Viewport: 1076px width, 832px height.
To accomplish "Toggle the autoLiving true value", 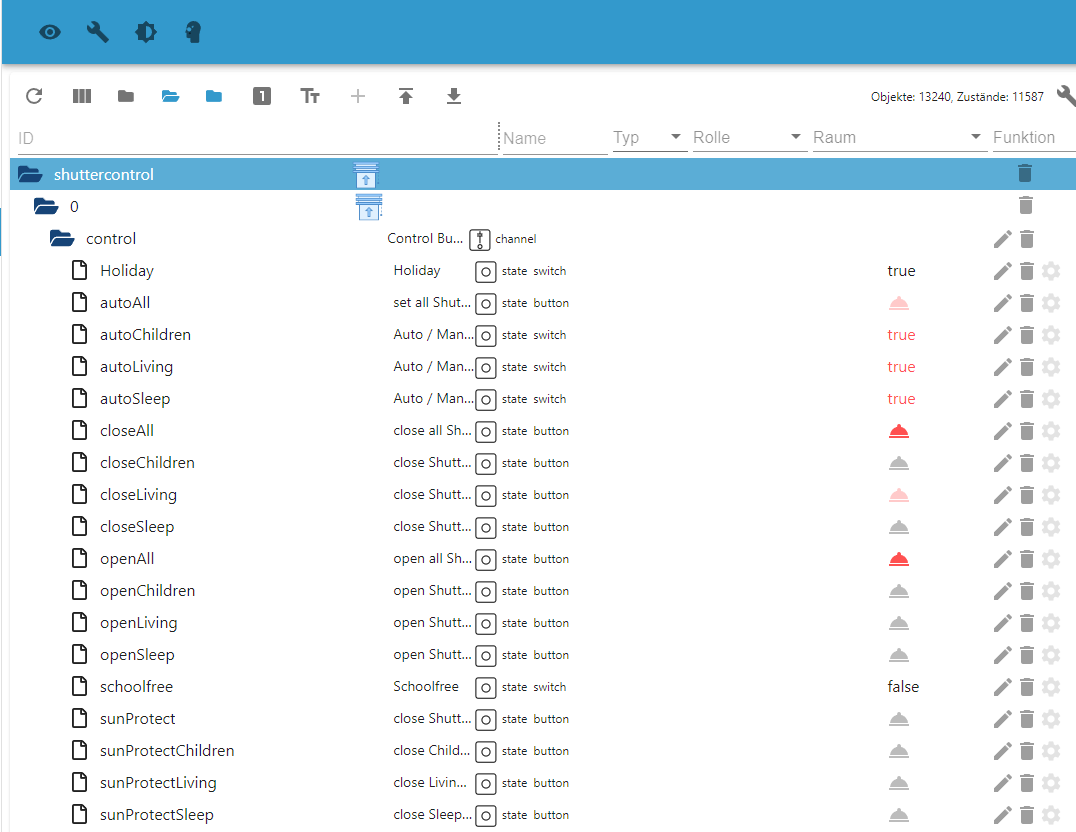I will coord(901,367).
